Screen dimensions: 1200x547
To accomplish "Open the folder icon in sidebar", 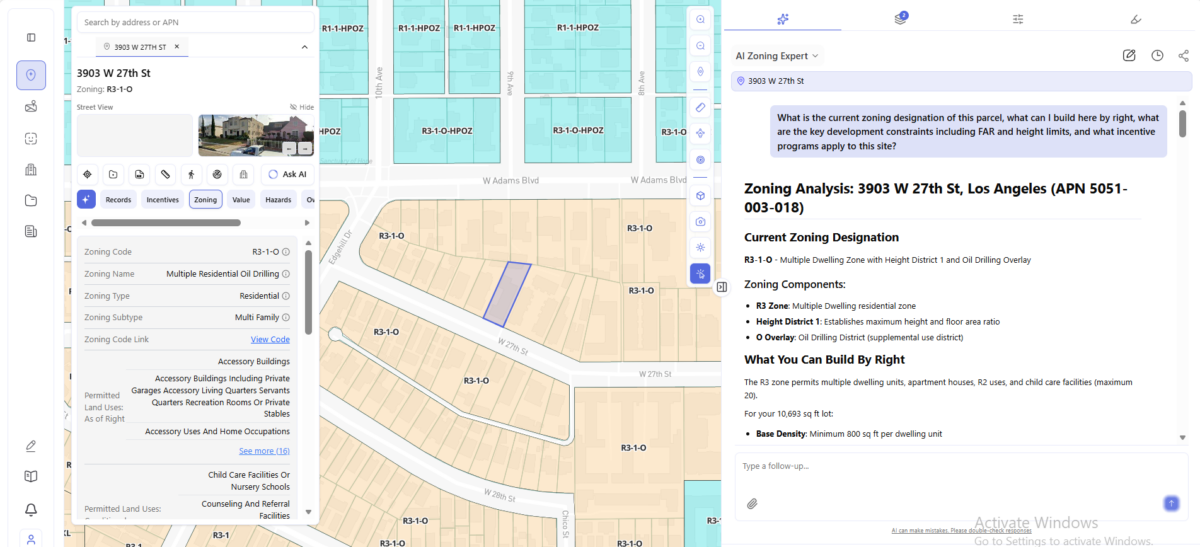I will (31, 200).
